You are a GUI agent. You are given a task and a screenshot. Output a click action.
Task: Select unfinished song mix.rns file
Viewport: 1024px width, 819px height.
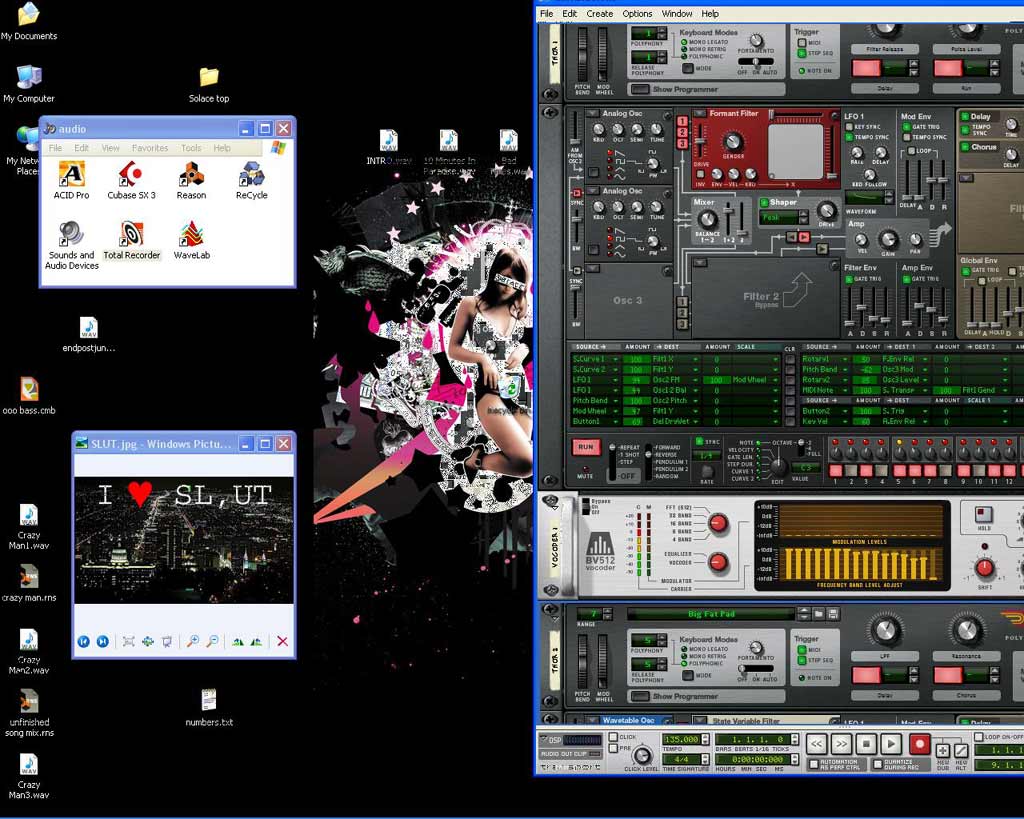click(x=29, y=715)
